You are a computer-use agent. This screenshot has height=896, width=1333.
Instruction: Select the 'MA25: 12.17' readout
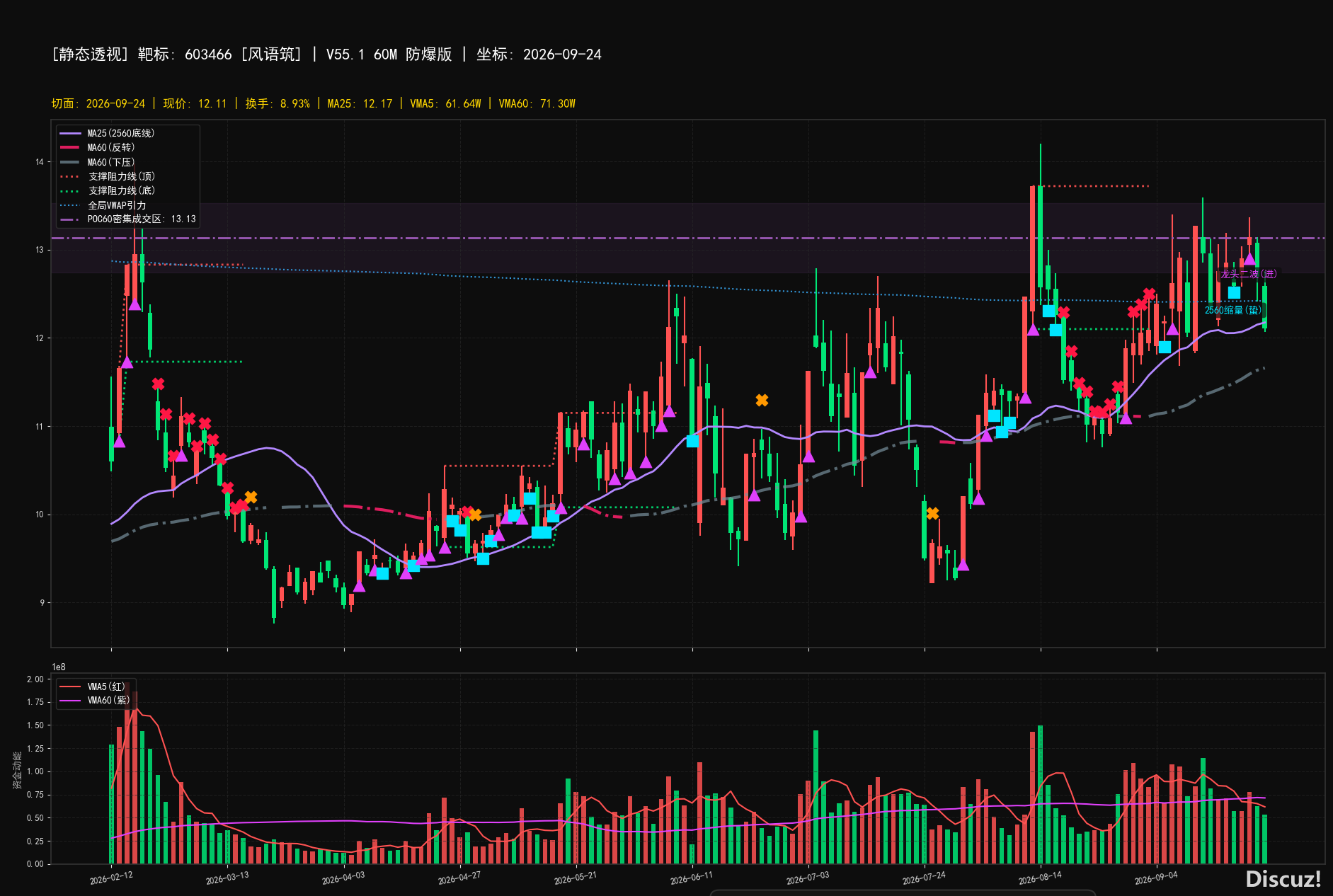[360, 103]
